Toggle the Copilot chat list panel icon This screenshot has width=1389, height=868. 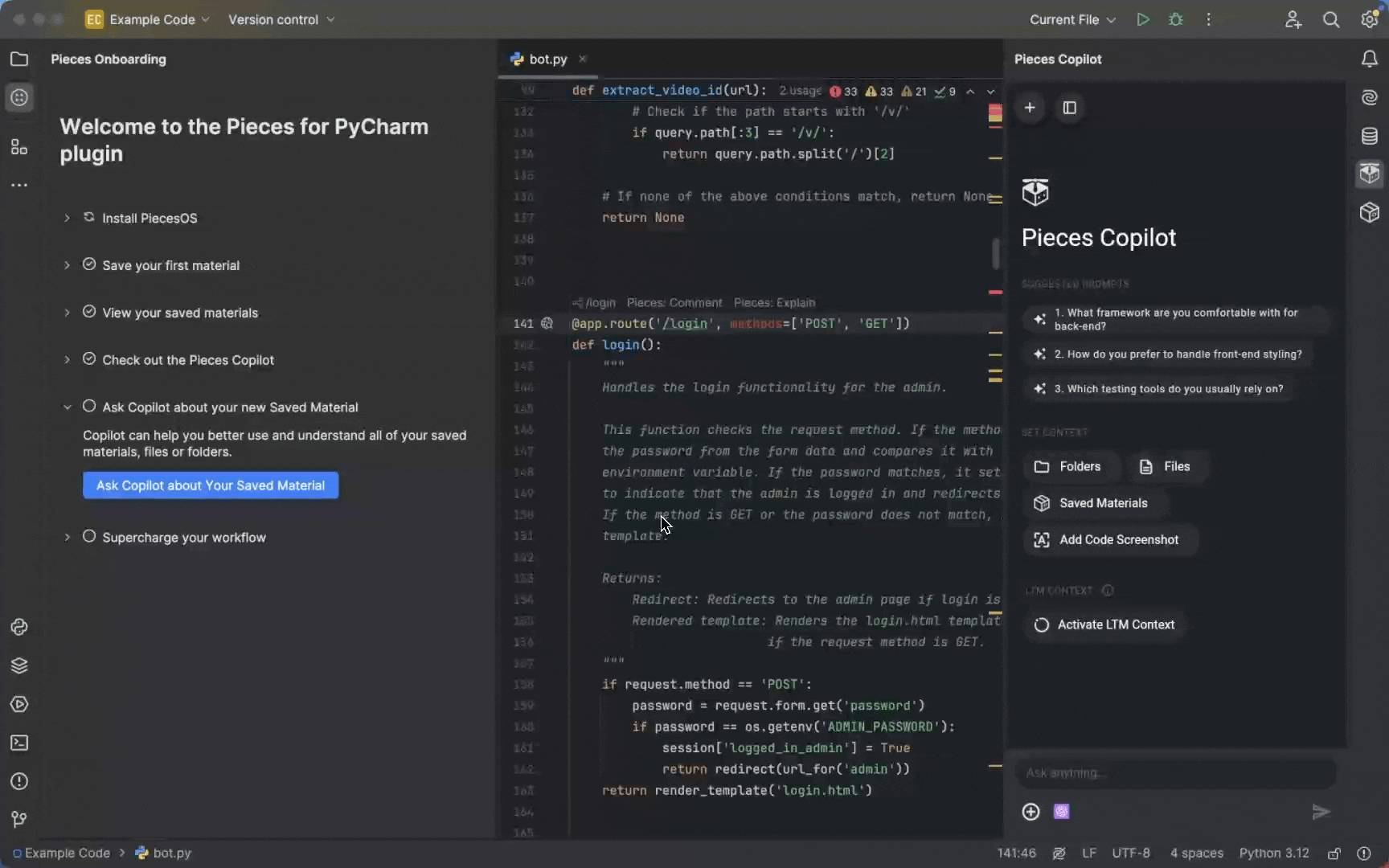(x=1069, y=107)
